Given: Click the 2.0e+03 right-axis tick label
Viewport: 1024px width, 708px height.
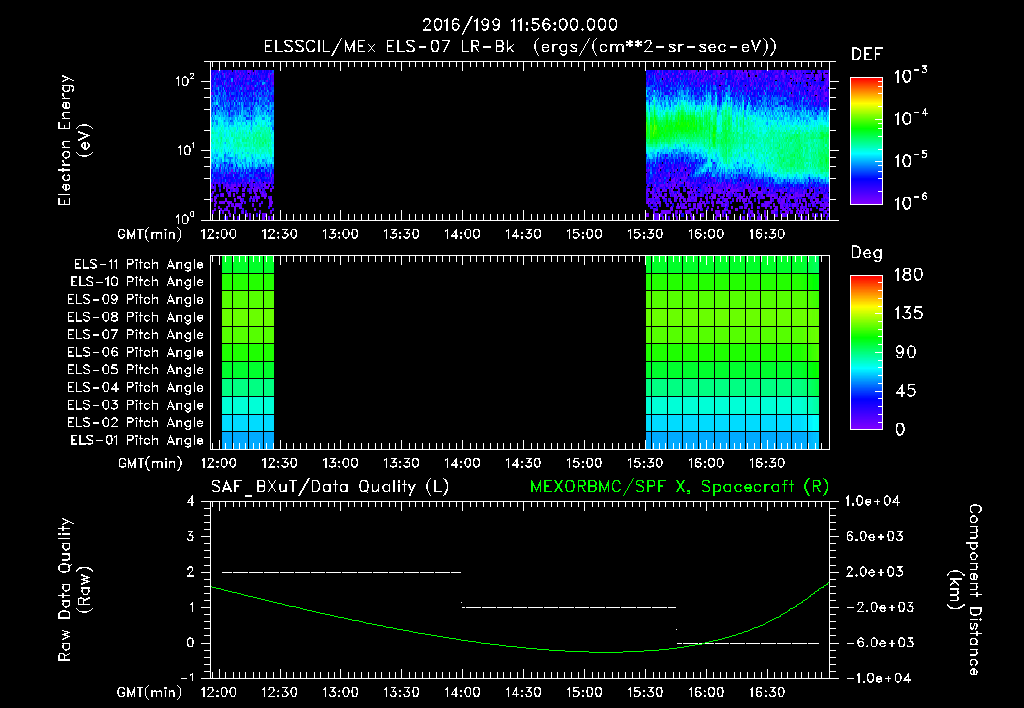Looking at the screenshot, I should (875, 571).
